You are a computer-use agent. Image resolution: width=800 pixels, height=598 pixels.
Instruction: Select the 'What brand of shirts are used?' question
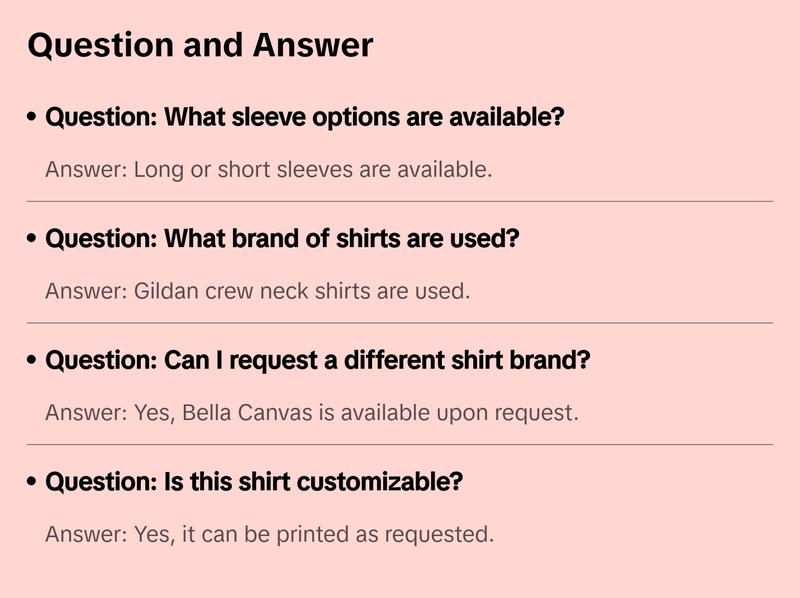(x=283, y=240)
